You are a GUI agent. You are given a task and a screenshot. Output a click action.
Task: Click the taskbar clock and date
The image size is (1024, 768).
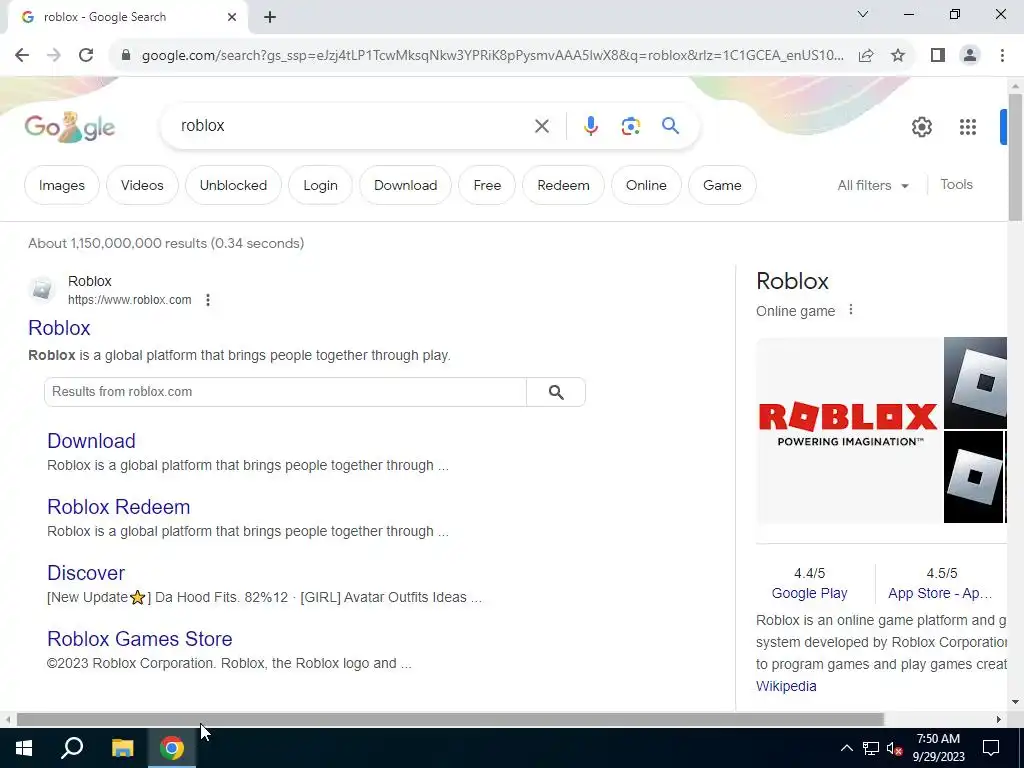pyautogui.click(x=938, y=748)
